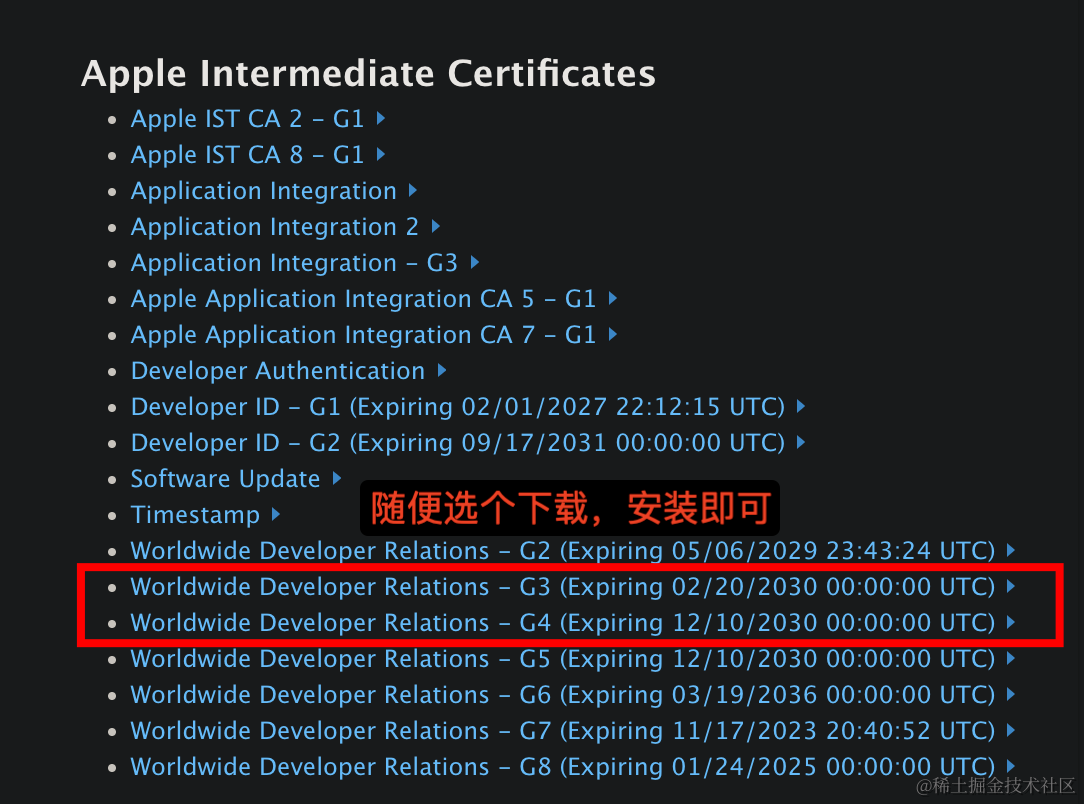The width and height of the screenshot is (1084, 804).
Task: Click arrow icon after Application Integration – G3
Action: pyautogui.click(x=474, y=262)
